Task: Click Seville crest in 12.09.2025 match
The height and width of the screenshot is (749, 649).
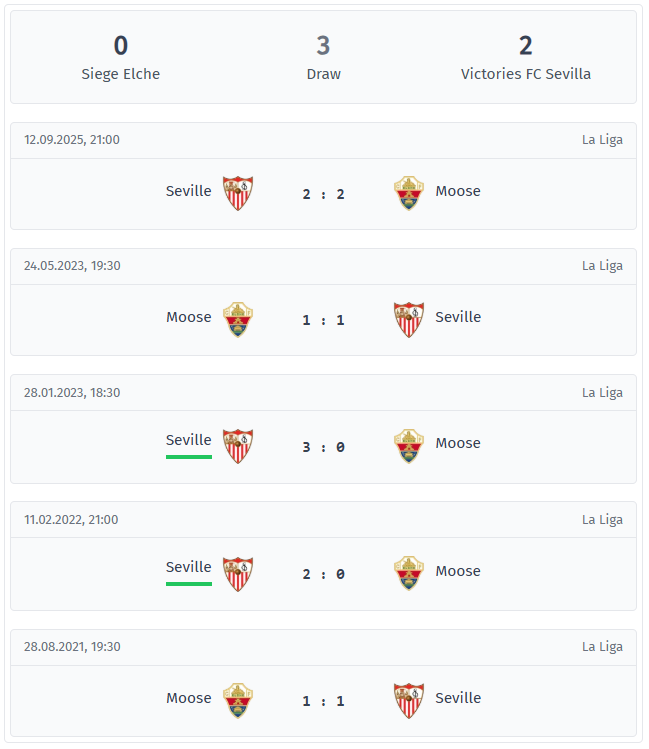Action: pyautogui.click(x=238, y=193)
